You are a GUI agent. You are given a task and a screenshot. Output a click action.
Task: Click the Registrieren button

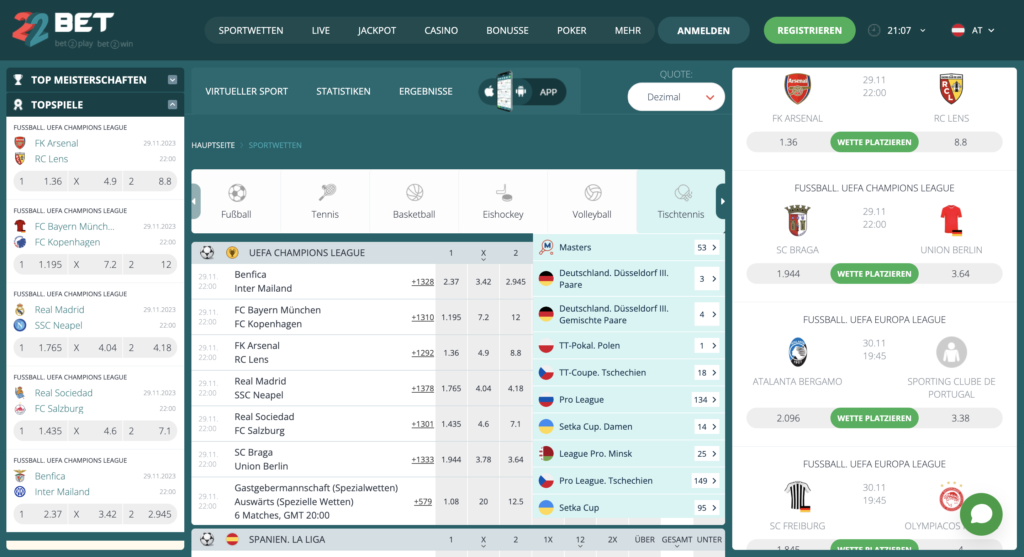(x=809, y=30)
